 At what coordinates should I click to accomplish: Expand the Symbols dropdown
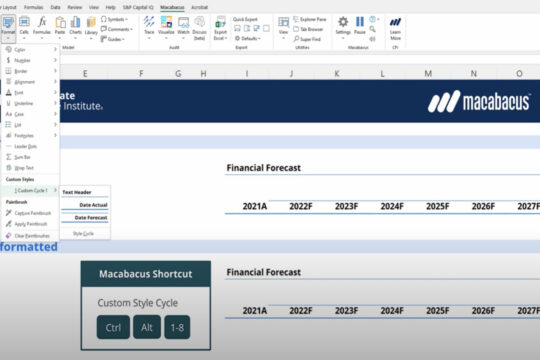114,19
